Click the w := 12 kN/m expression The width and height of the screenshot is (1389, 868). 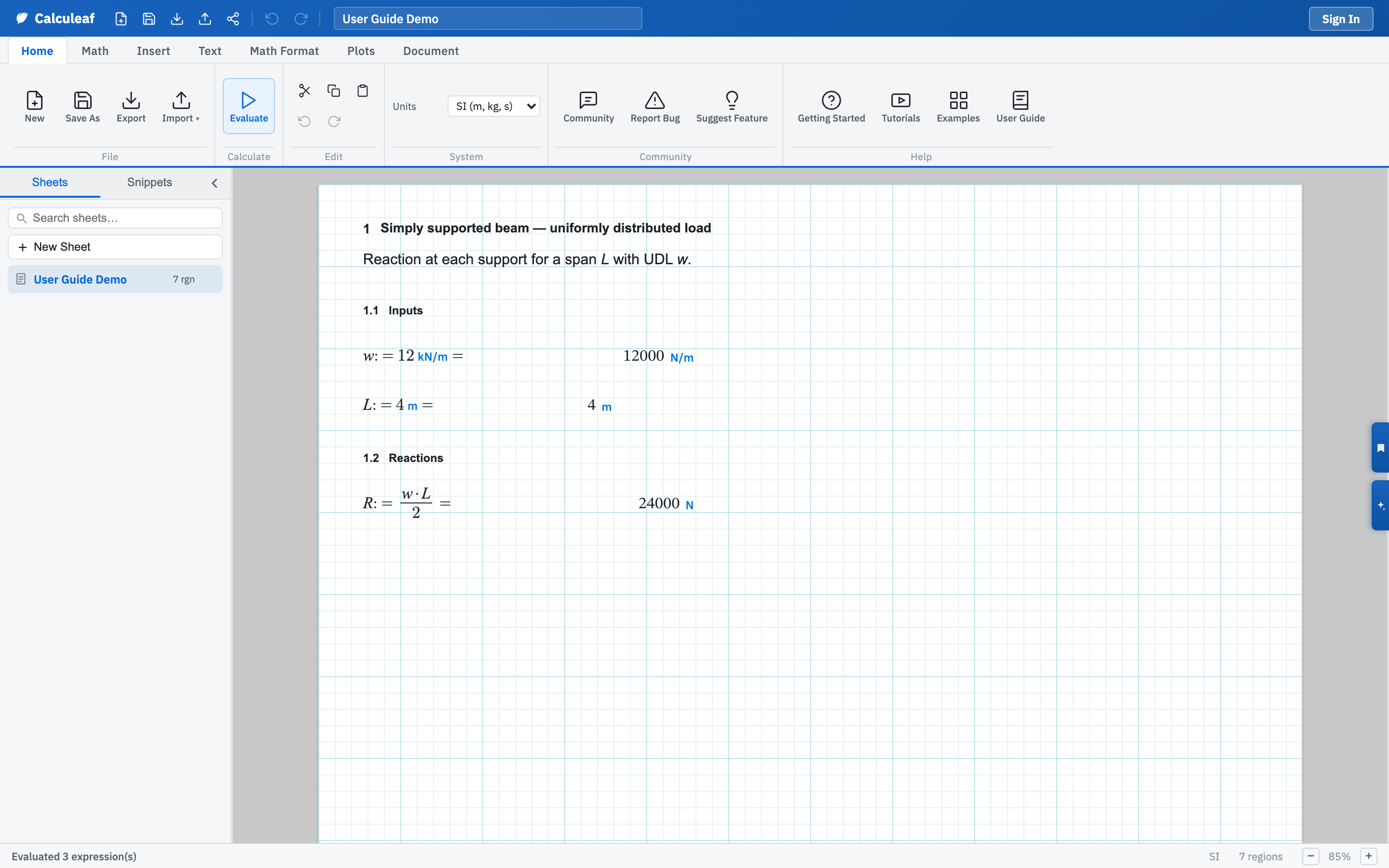413,356
